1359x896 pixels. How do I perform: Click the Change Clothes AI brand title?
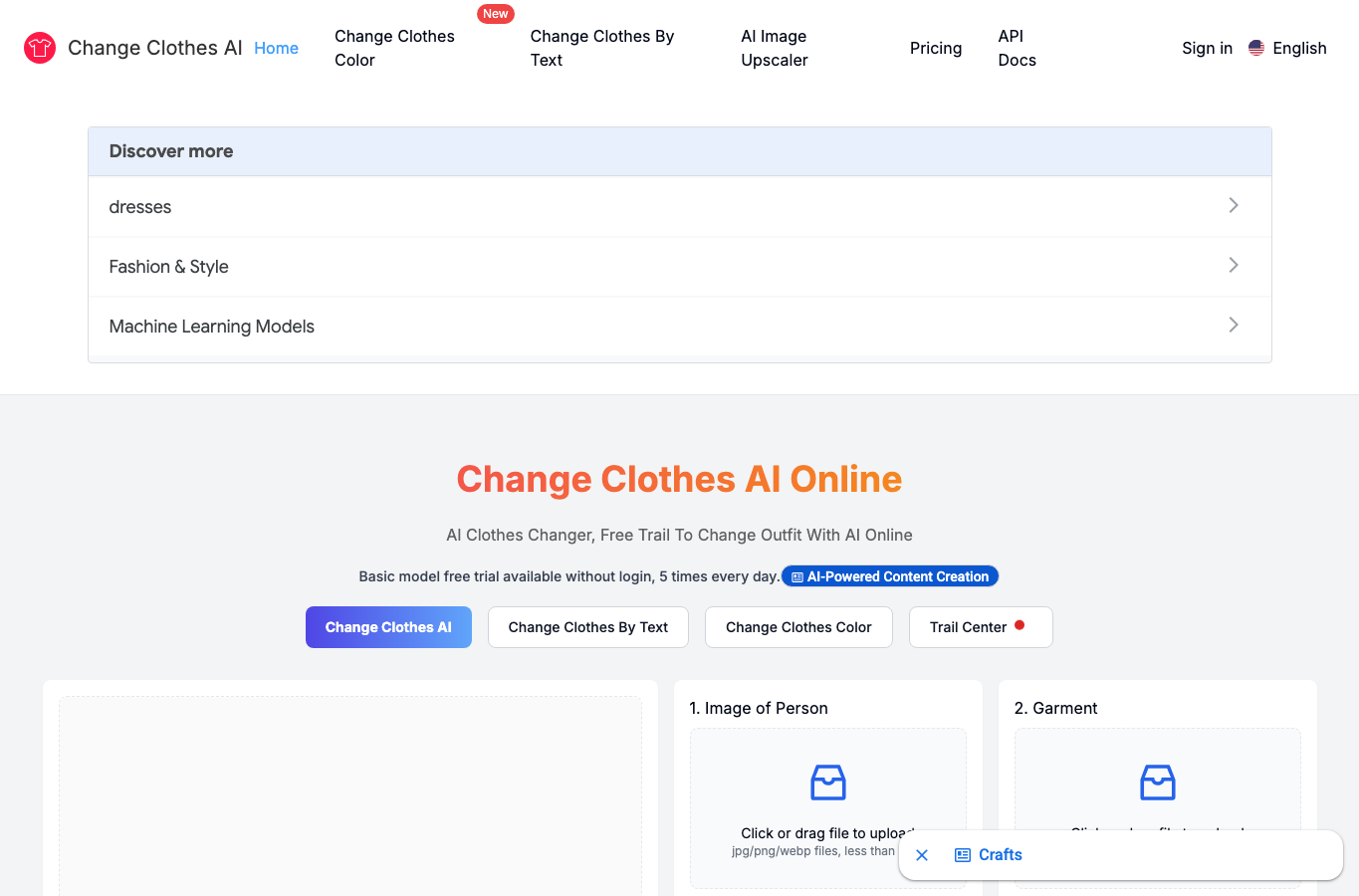(155, 48)
